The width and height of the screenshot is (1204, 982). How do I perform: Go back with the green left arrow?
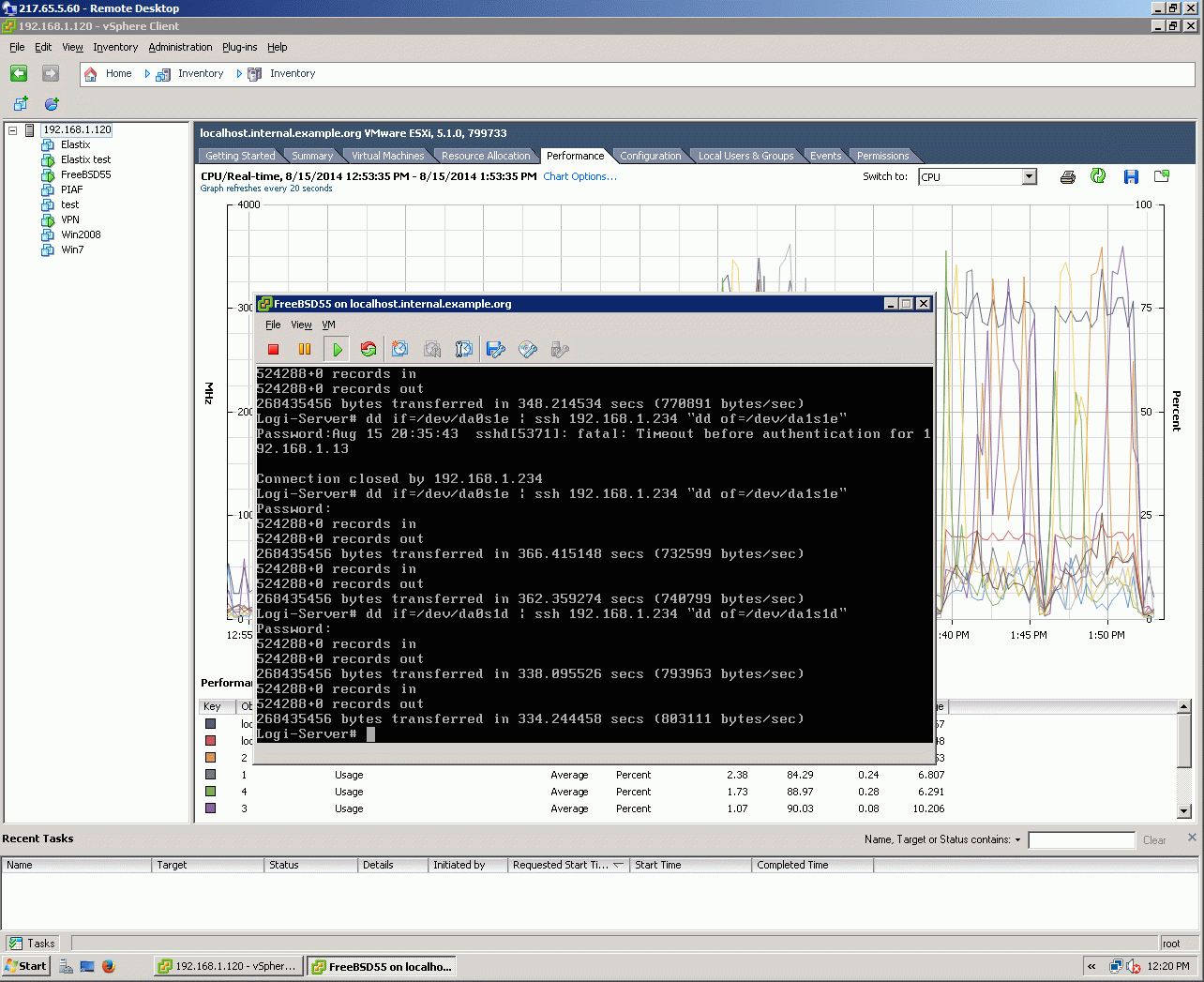tap(19, 73)
